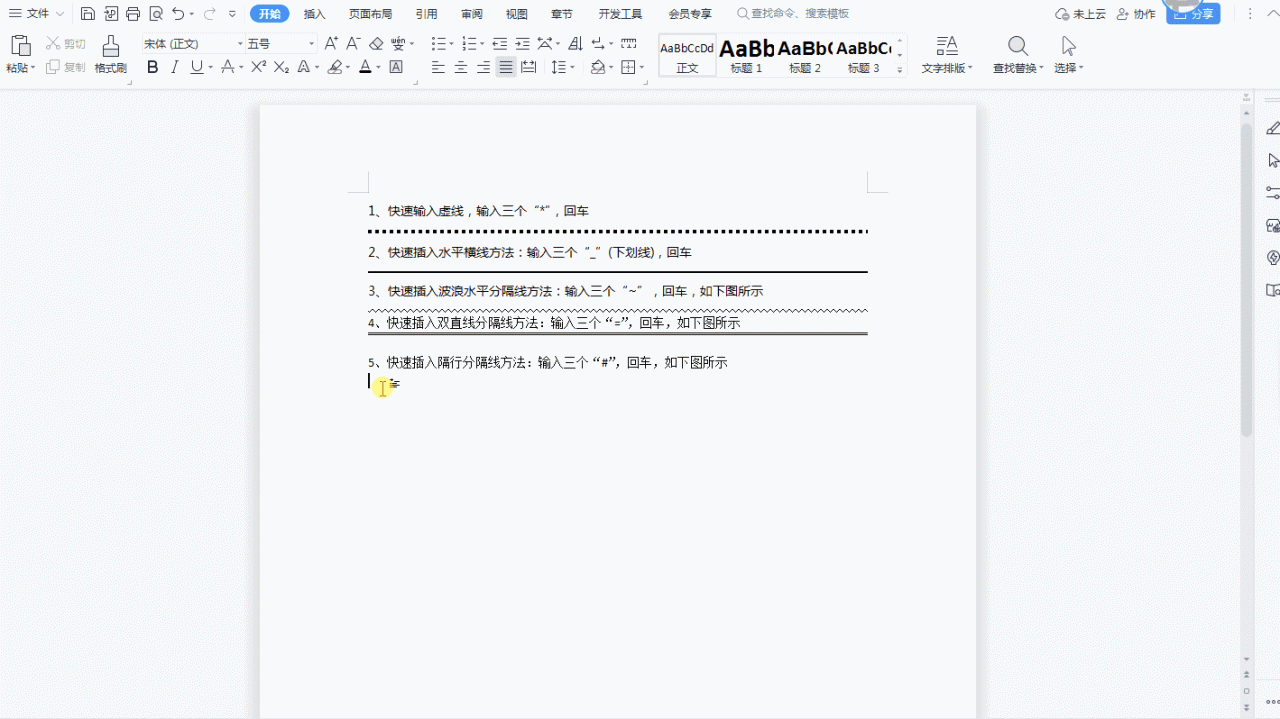Switch to Page Layout (页面布局) tab
The height and width of the screenshot is (719, 1280).
tap(370, 14)
